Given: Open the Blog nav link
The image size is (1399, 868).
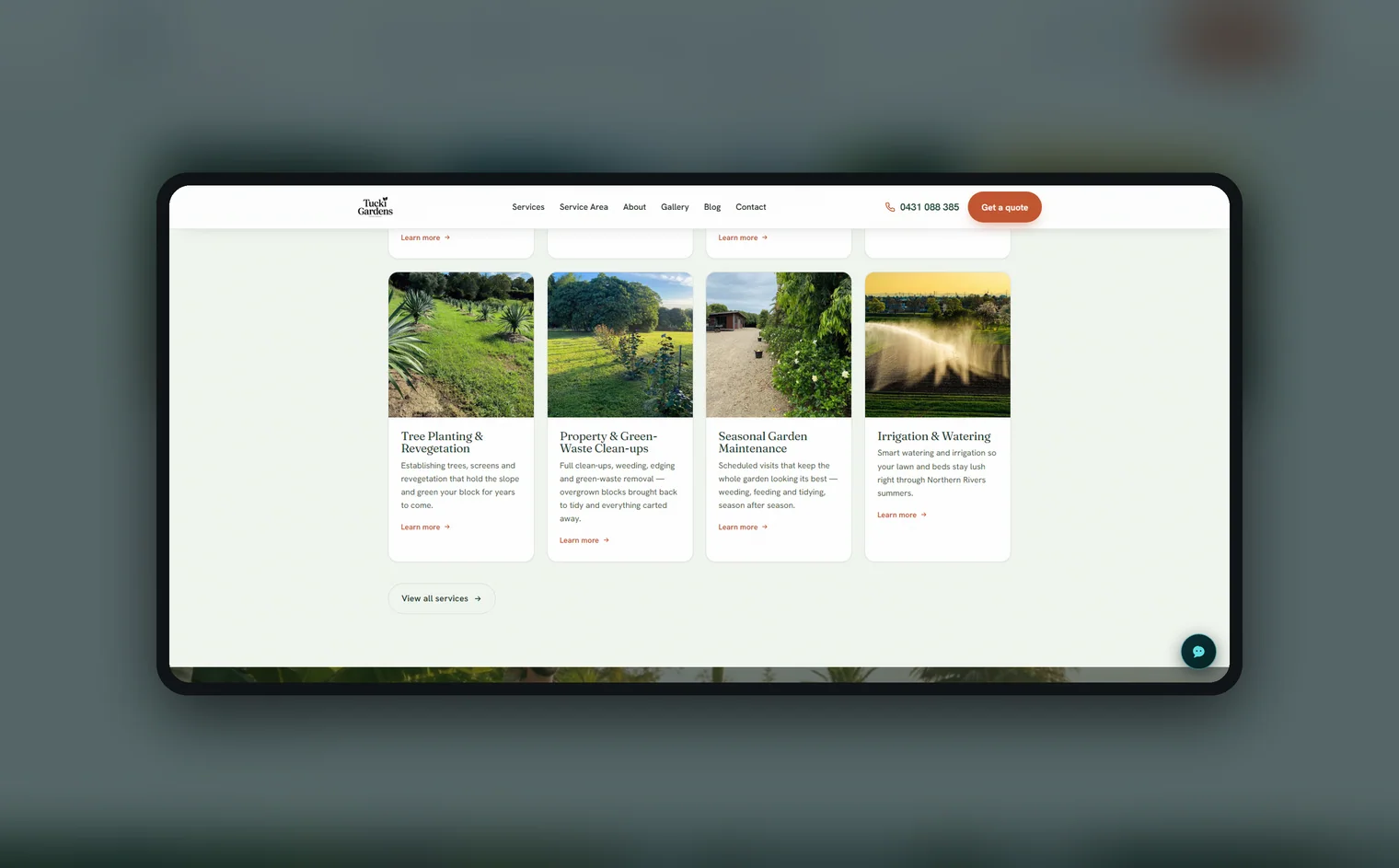Looking at the screenshot, I should 712,207.
